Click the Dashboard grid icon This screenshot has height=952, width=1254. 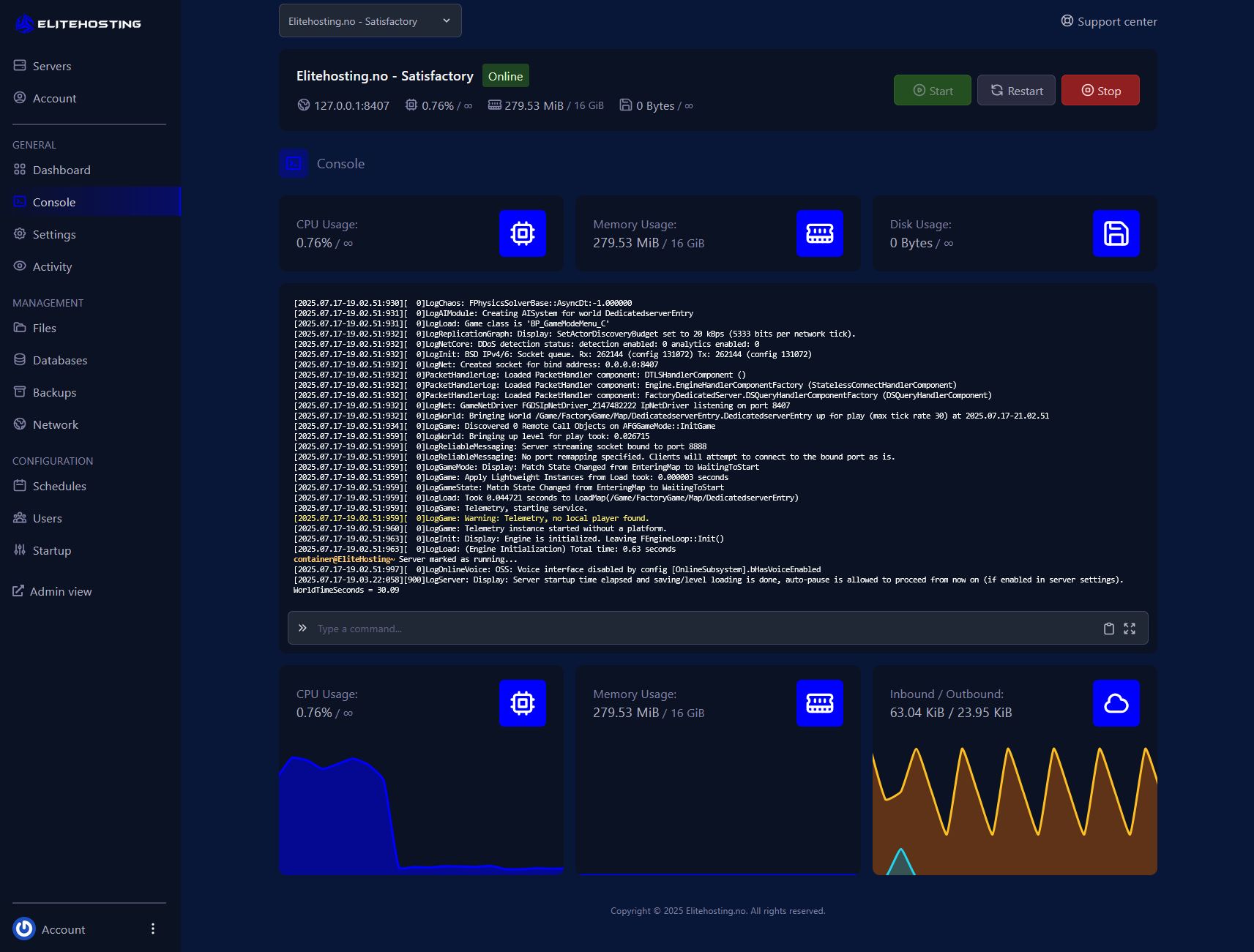point(20,170)
